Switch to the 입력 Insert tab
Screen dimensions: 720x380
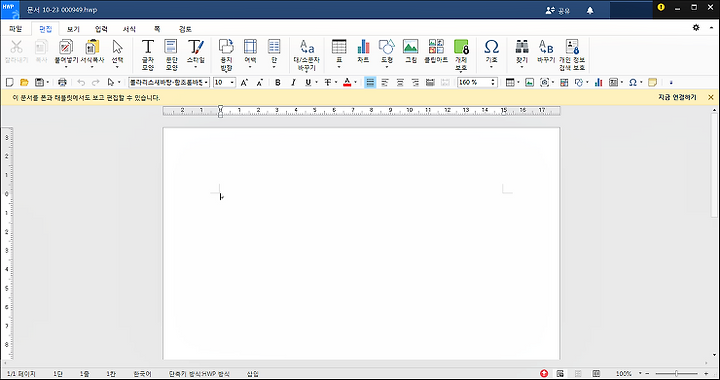tap(101, 29)
